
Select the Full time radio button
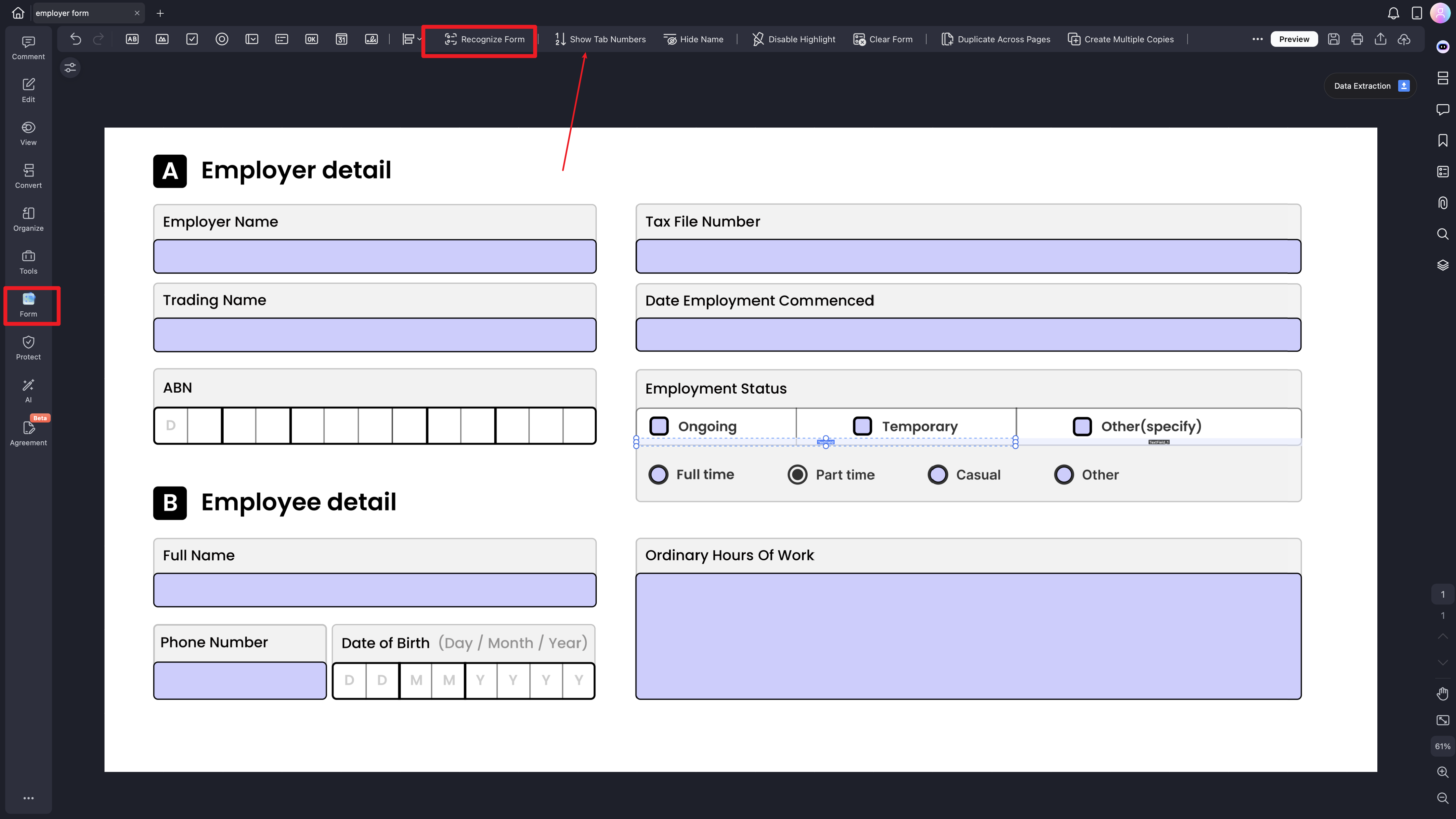pyautogui.click(x=658, y=475)
